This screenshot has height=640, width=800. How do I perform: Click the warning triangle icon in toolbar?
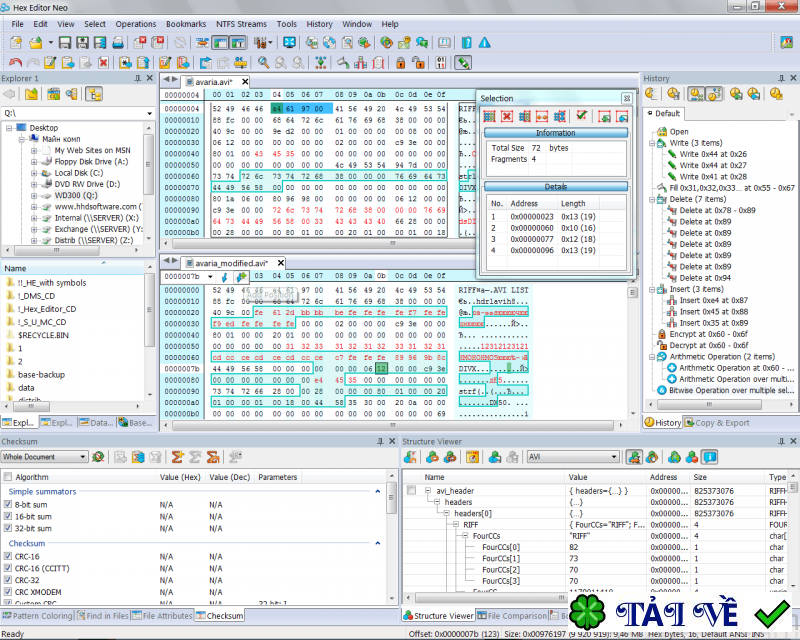[484, 43]
